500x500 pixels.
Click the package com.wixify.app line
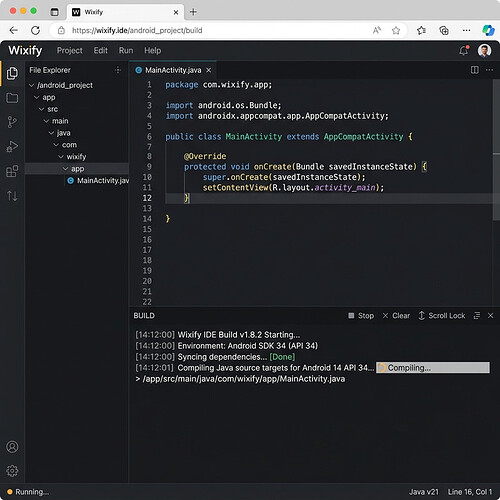[x=219, y=85]
